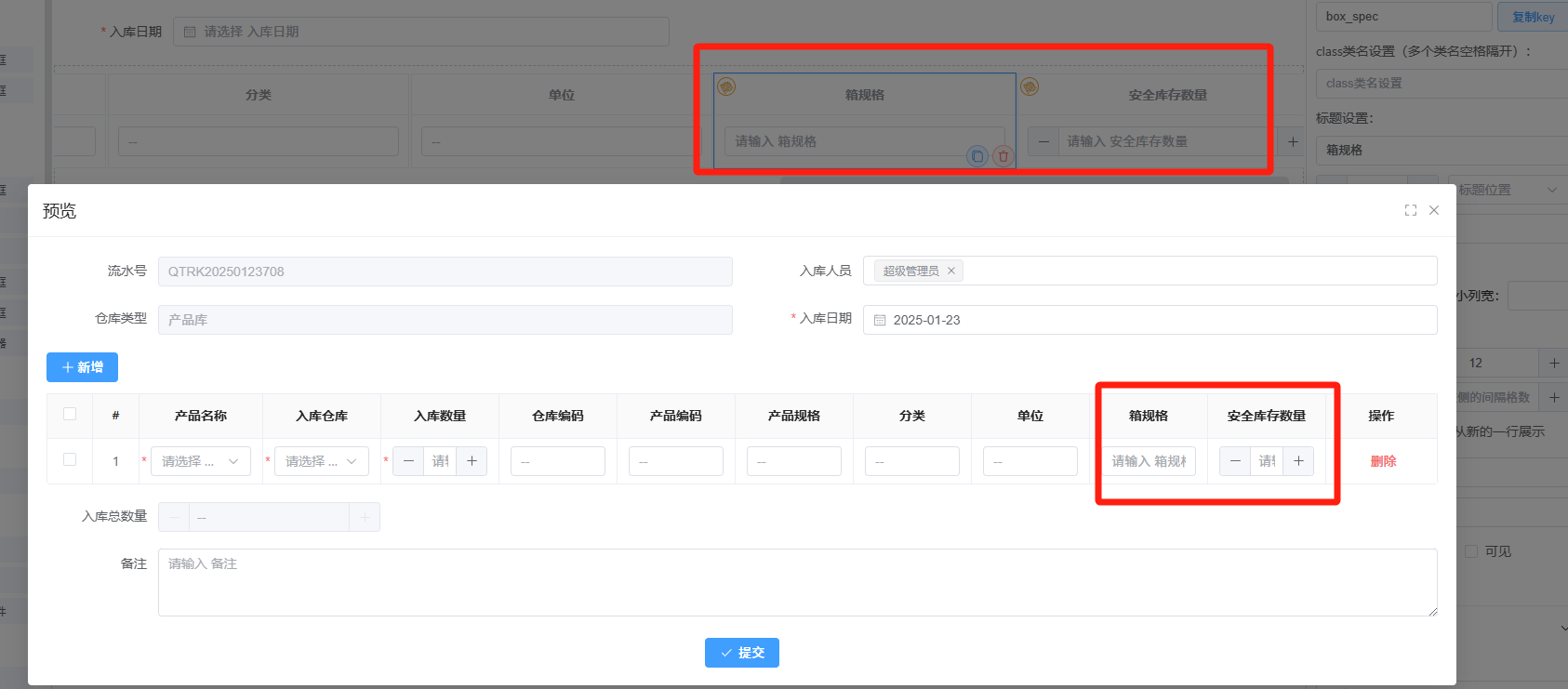Click calendar icon in 入库日期 preview field
The width and height of the screenshot is (1568, 689).
pyautogui.click(x=880, y=320)
